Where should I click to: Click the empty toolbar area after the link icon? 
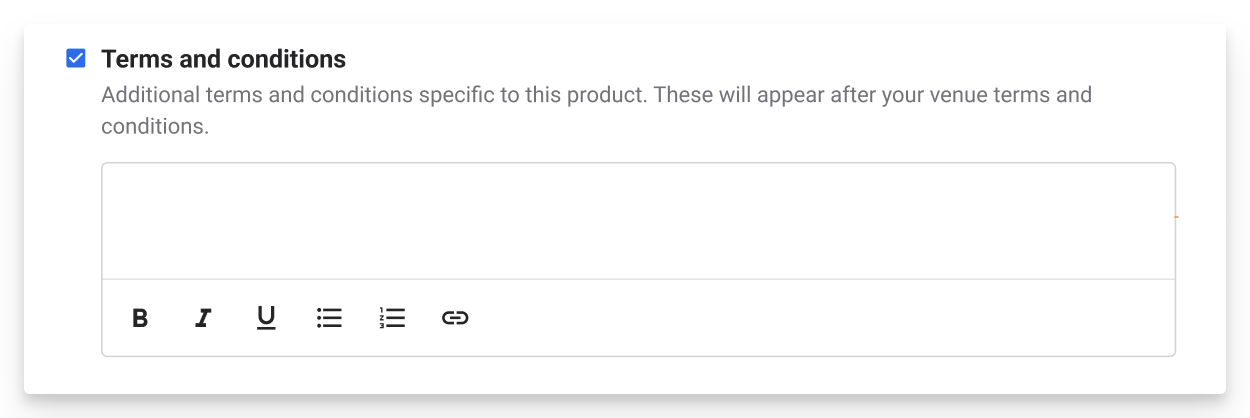(x=820, y=318)
